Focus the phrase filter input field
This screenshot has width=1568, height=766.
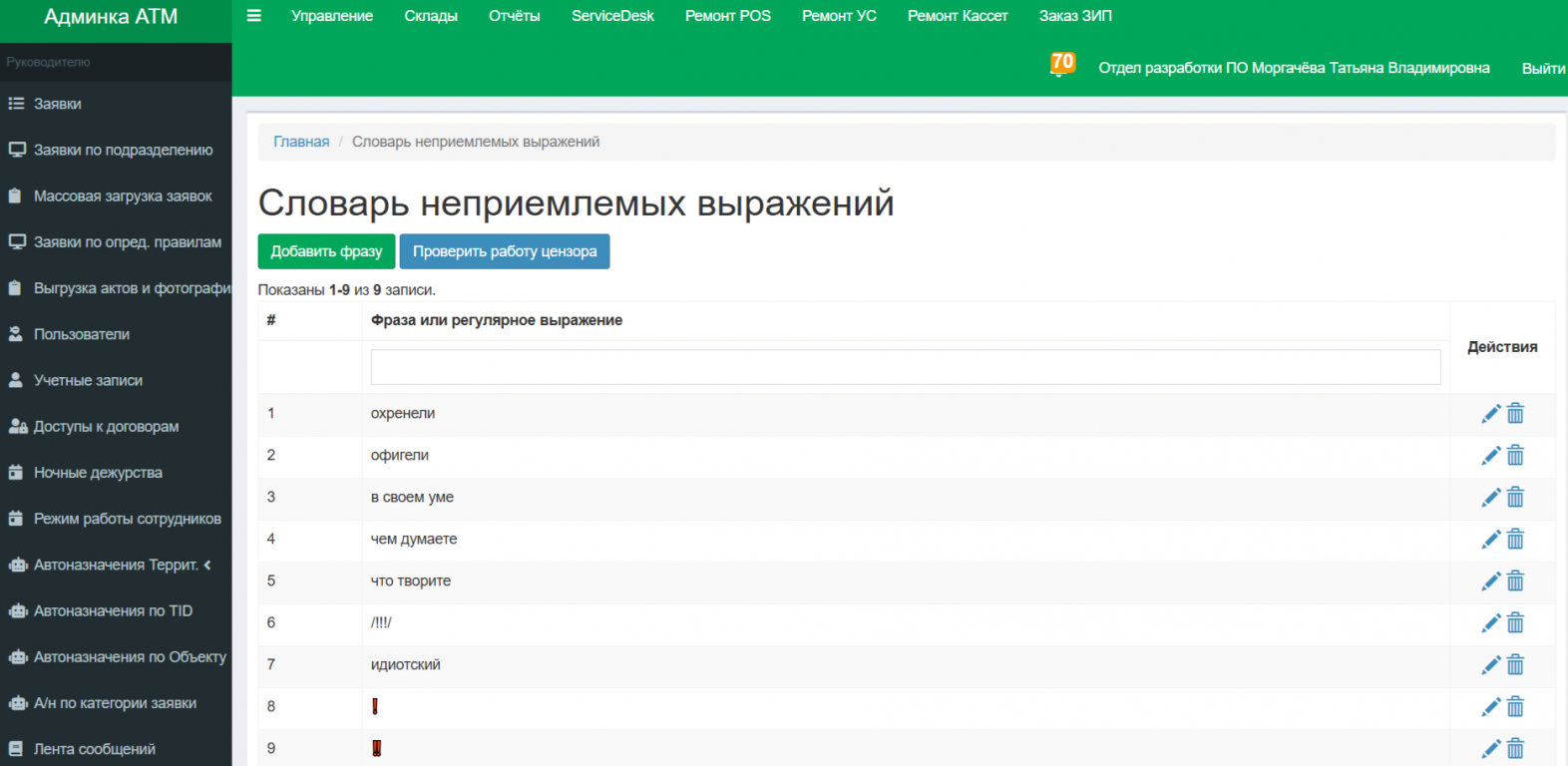tap(905, 367)
